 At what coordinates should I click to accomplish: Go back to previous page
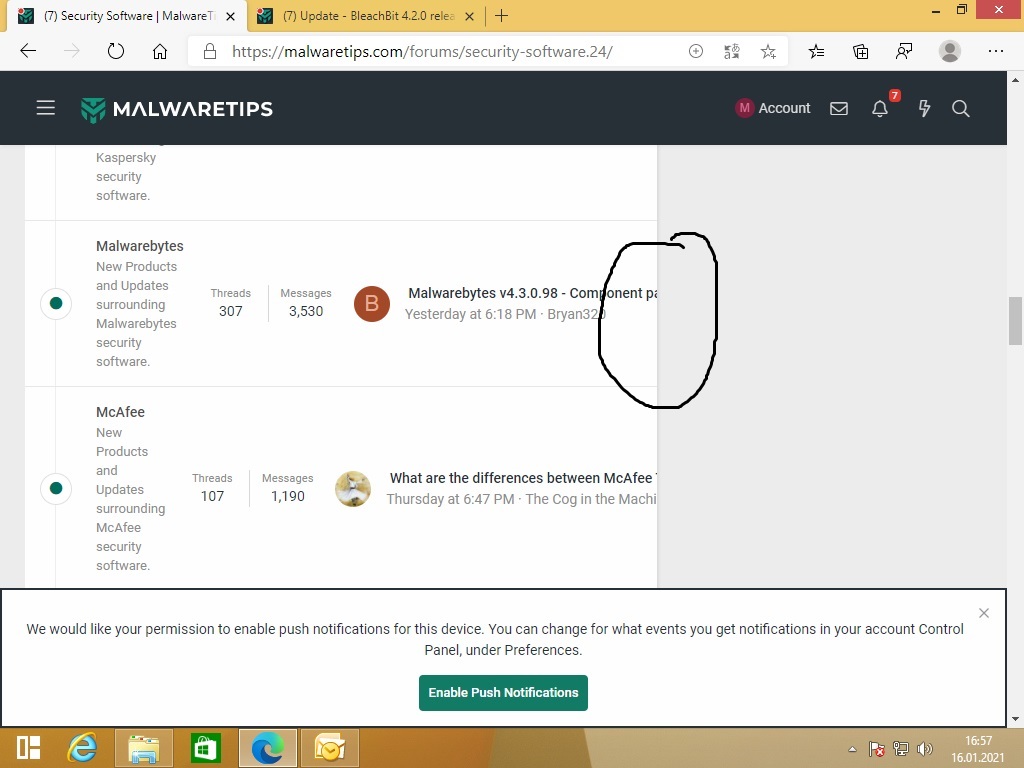(x=28, y=51)
